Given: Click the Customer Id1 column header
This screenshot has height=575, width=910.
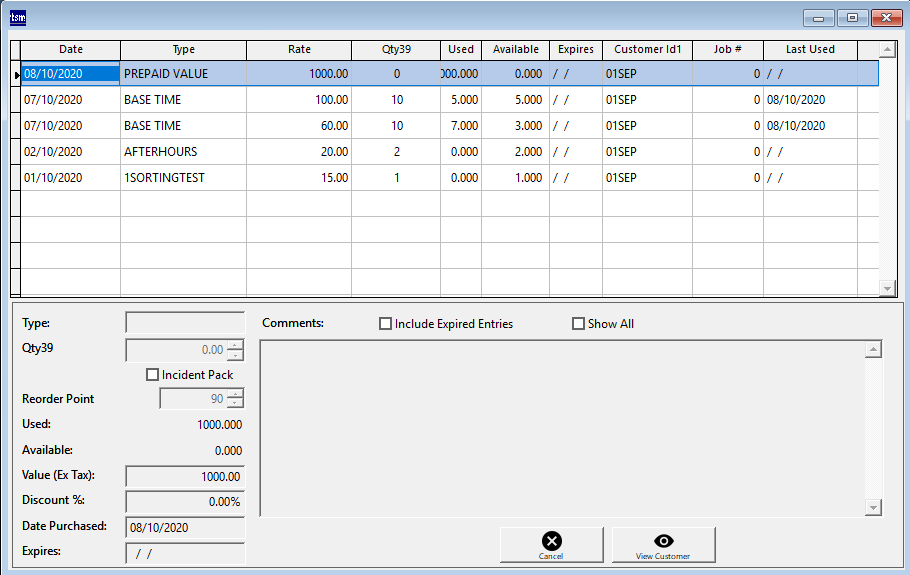Looking at the screenshot, I should [x=647, y=49].
